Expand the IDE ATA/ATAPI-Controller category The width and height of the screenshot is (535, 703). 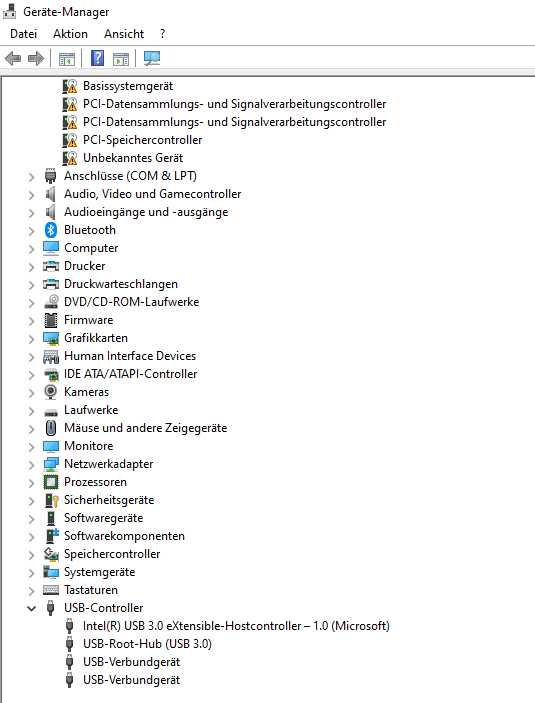(31, 374)
